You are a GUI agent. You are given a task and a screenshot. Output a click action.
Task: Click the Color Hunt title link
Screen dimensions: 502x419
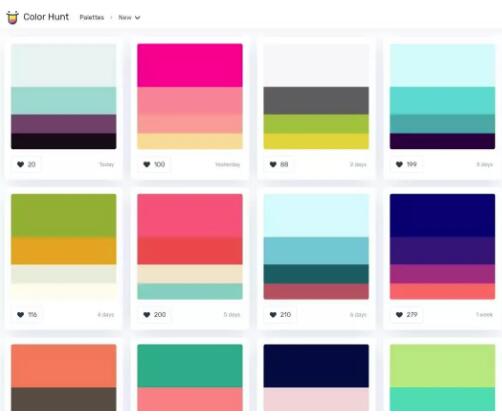pyautogui.click(x=46, y=17)
